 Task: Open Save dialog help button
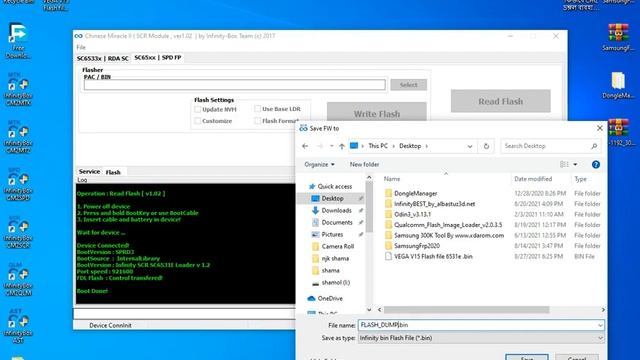(x=596, y=164)
